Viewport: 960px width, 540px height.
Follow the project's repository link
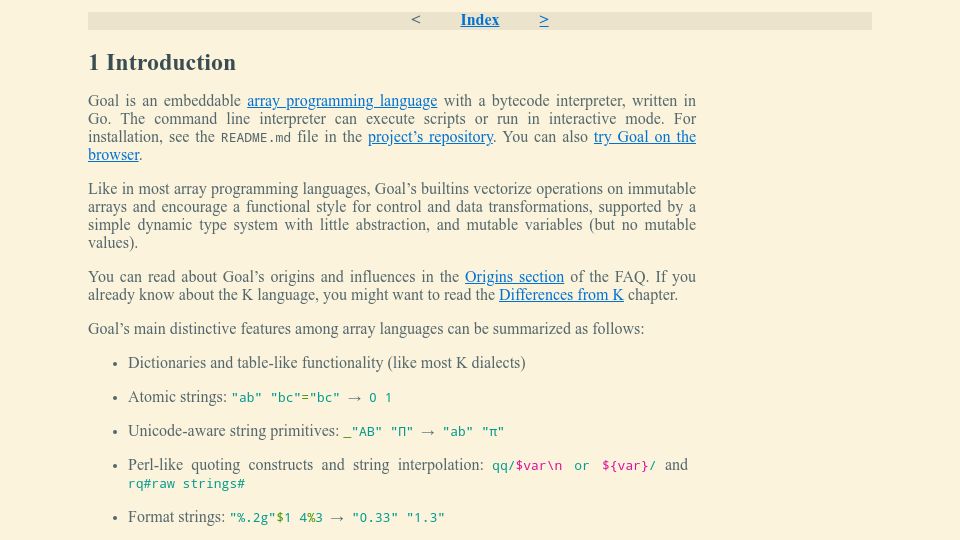click(x=430, y=137)
